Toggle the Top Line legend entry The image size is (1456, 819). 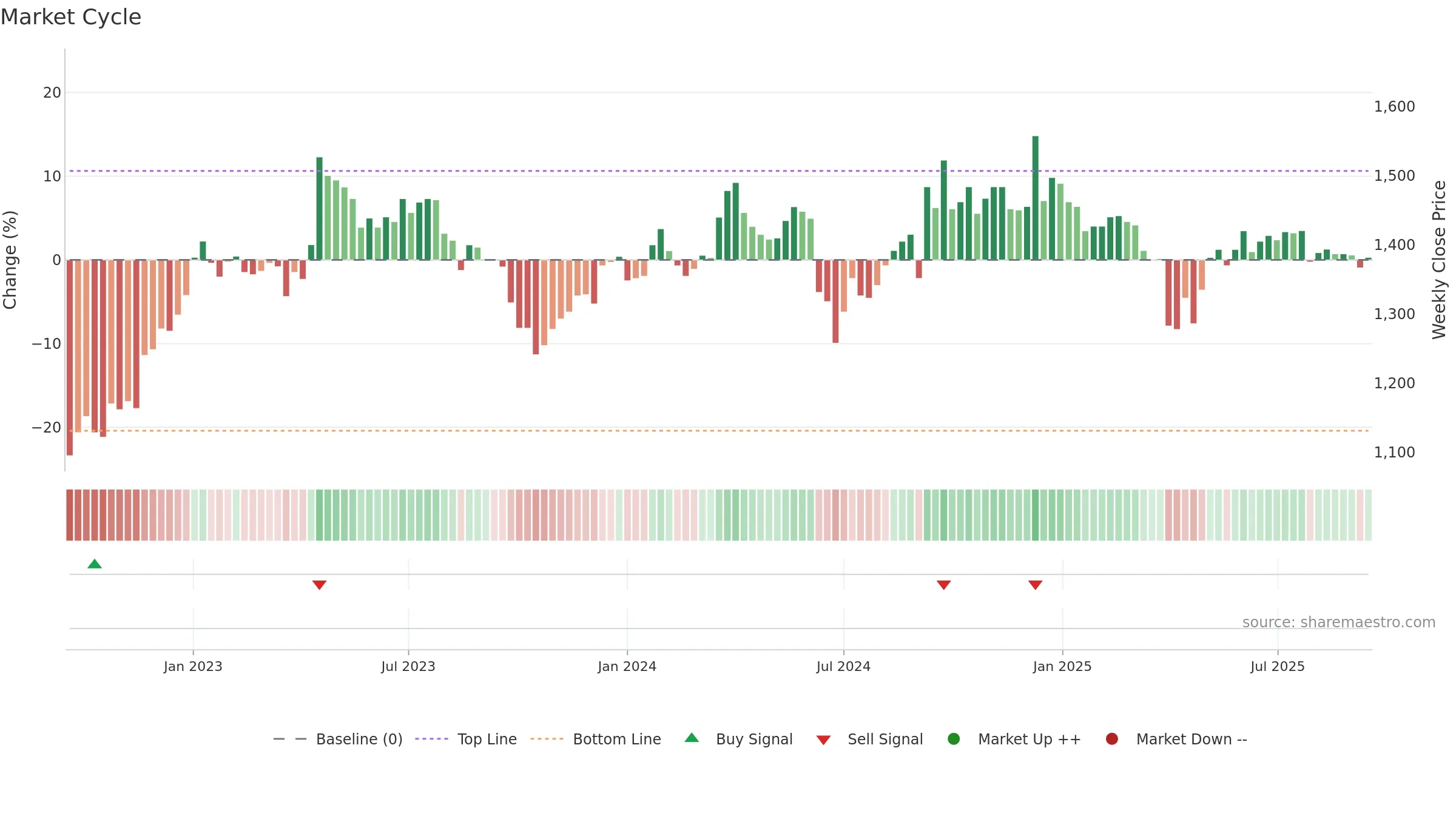click(466, 739)
